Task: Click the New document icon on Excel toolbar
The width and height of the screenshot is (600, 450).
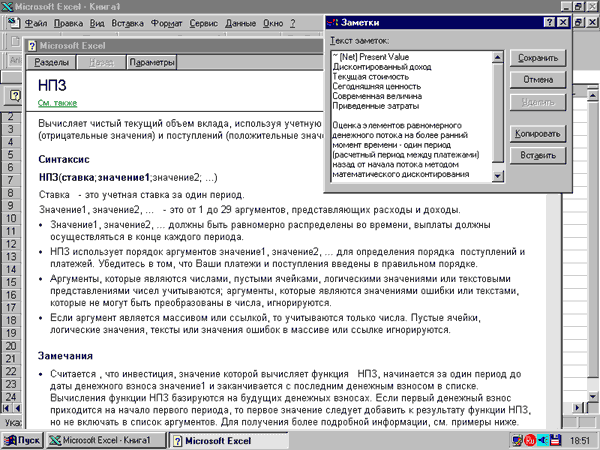Action: click(15, 41)
